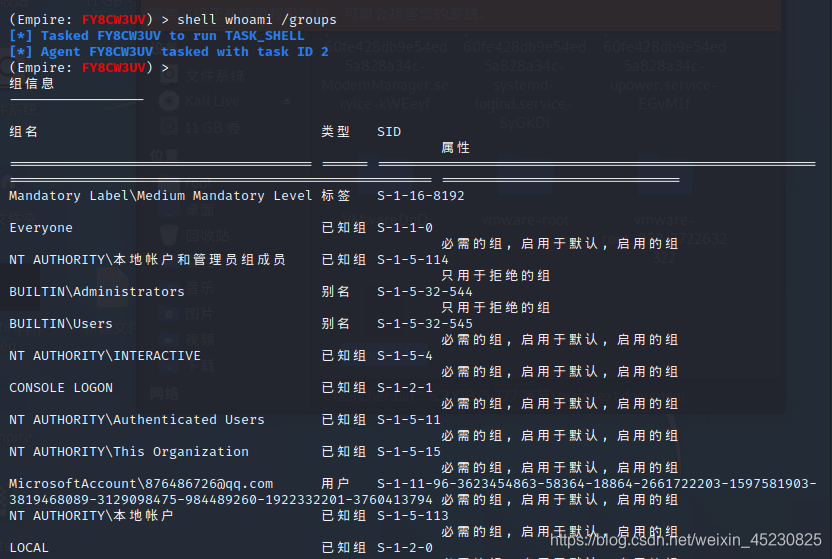
Task: Select SID value S-1-2-1
Action: pyautogui.click(x=405, y=388)
